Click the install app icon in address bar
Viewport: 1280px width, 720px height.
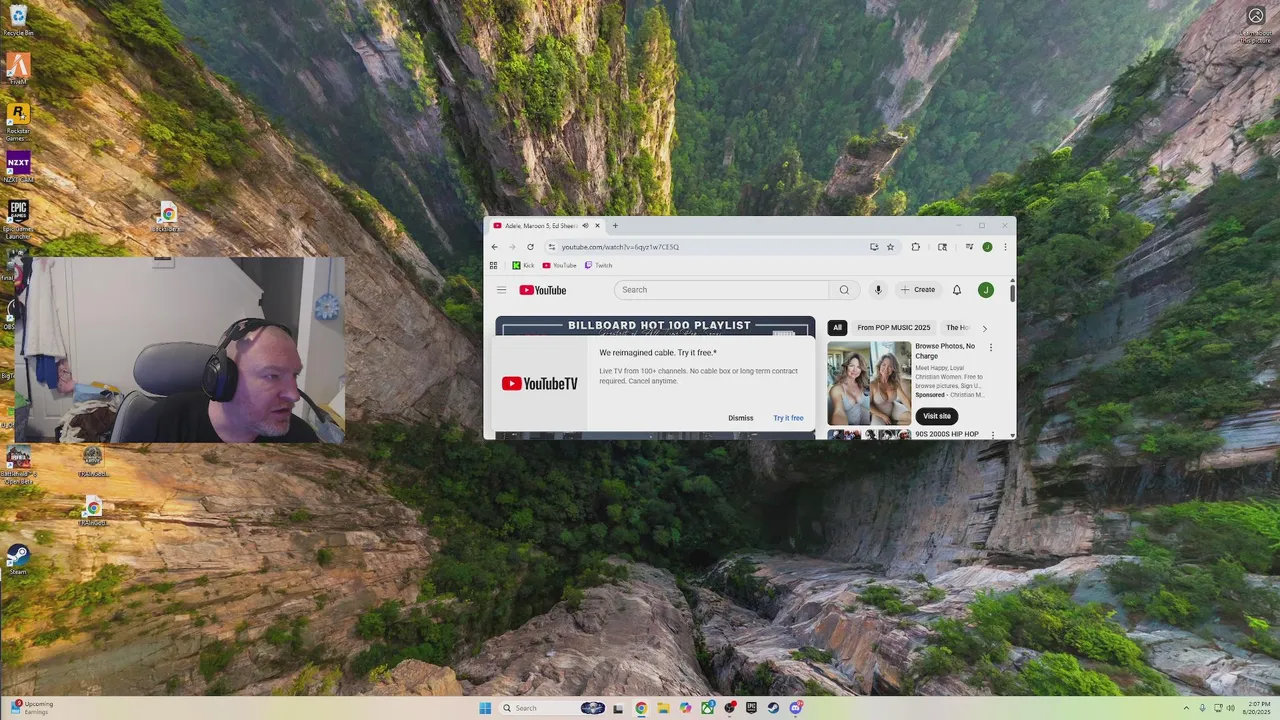[874, 247]
